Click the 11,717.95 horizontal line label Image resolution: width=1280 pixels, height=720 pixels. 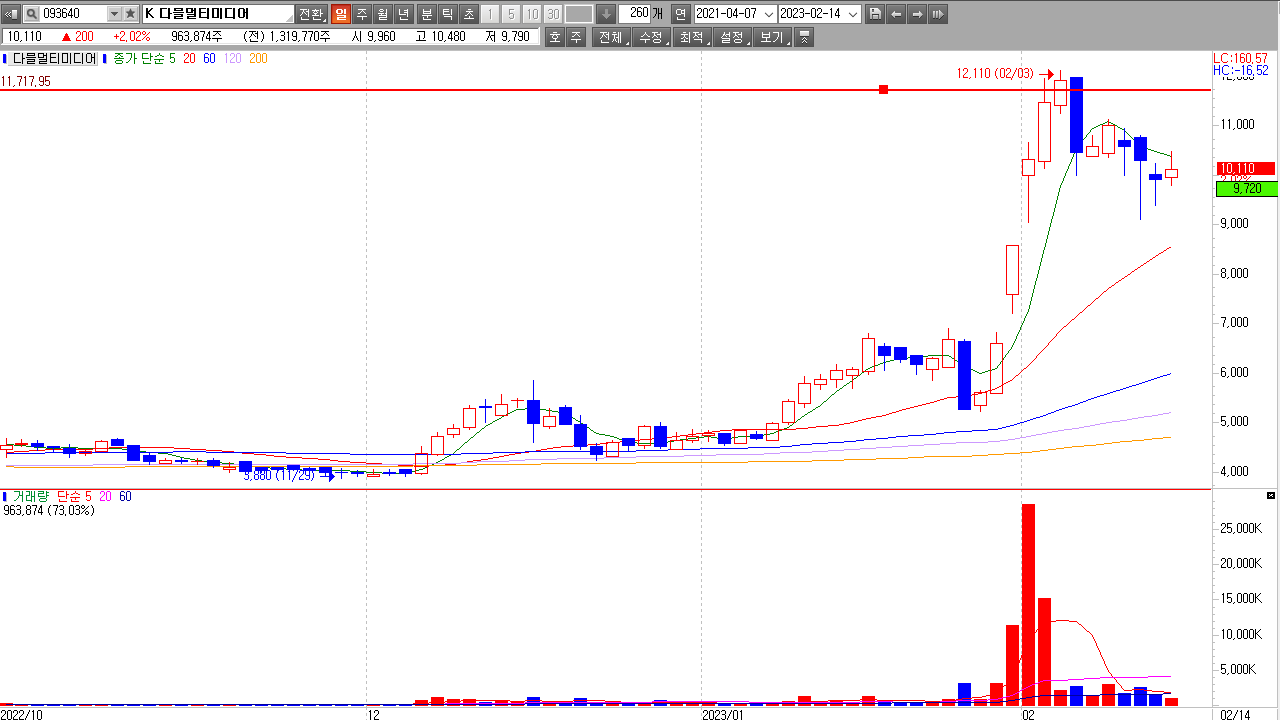(x=27, y=82)
